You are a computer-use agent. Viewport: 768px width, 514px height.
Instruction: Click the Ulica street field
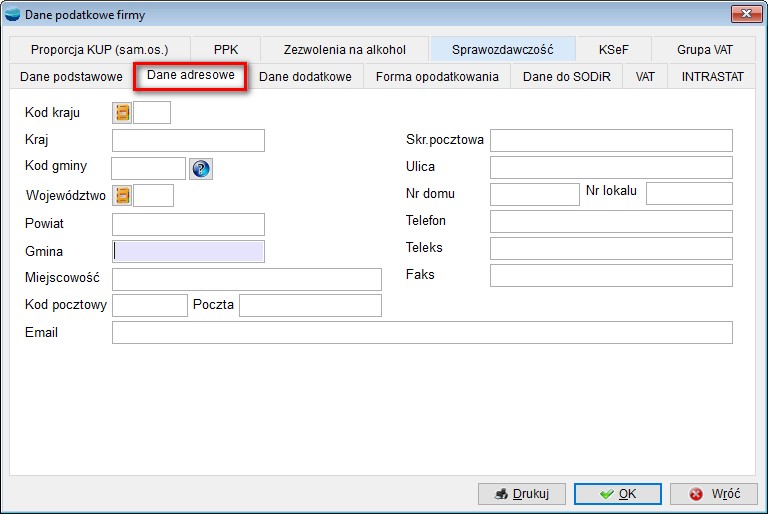pyautogui.click(x=610, y=167)
